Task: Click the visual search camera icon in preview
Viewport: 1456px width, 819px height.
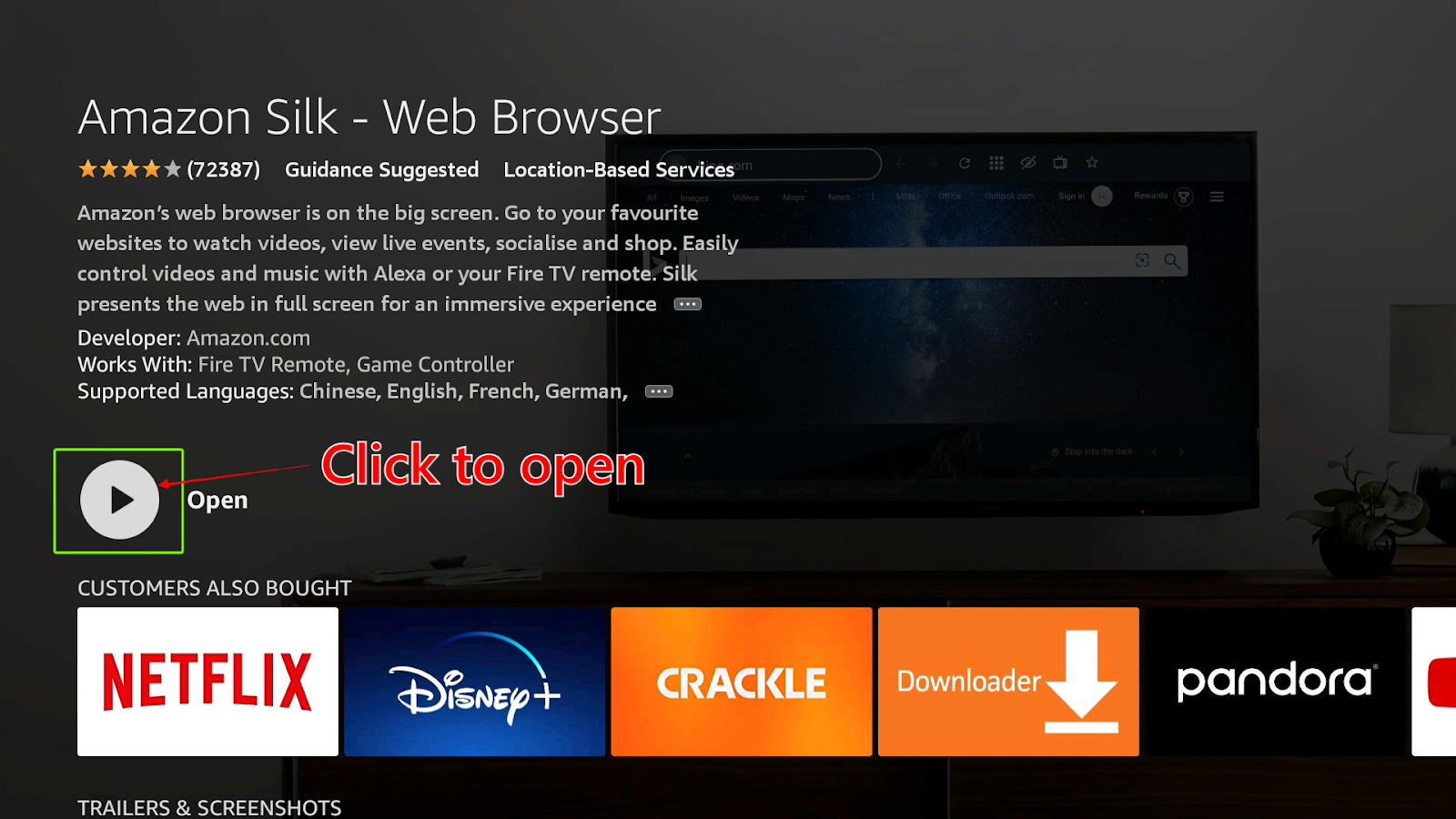Action: [1142, 261]
